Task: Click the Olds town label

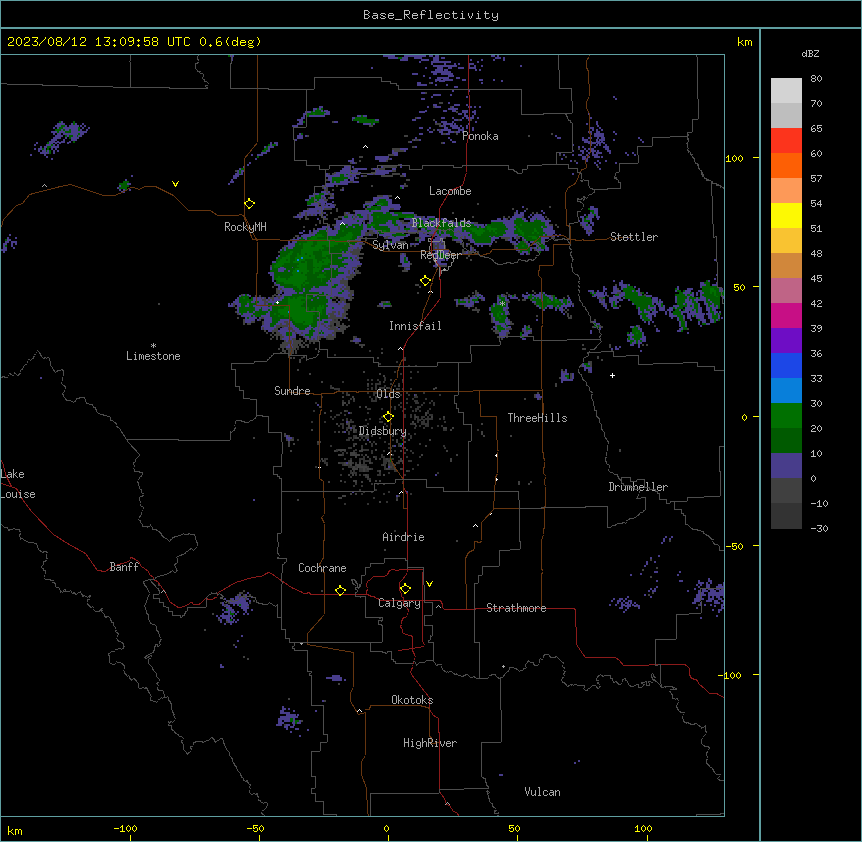Action: tap(388, 394)
